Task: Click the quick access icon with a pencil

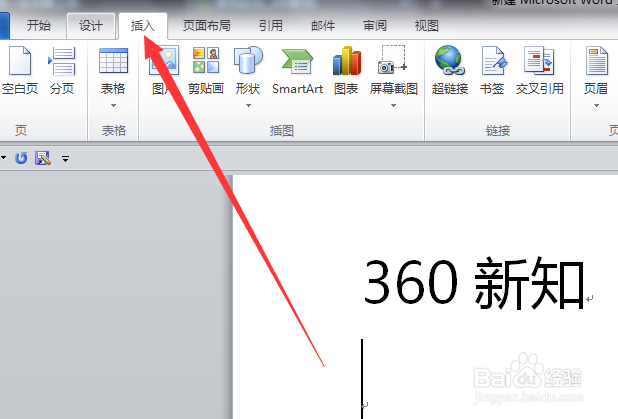Action: [x=43, y=158]
